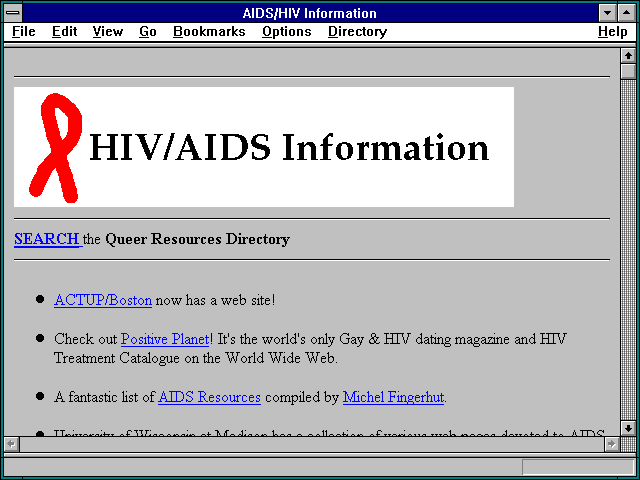Open the AIDS Resources link
The height and width of the screenshot is (480, 640).
[209, 397]
